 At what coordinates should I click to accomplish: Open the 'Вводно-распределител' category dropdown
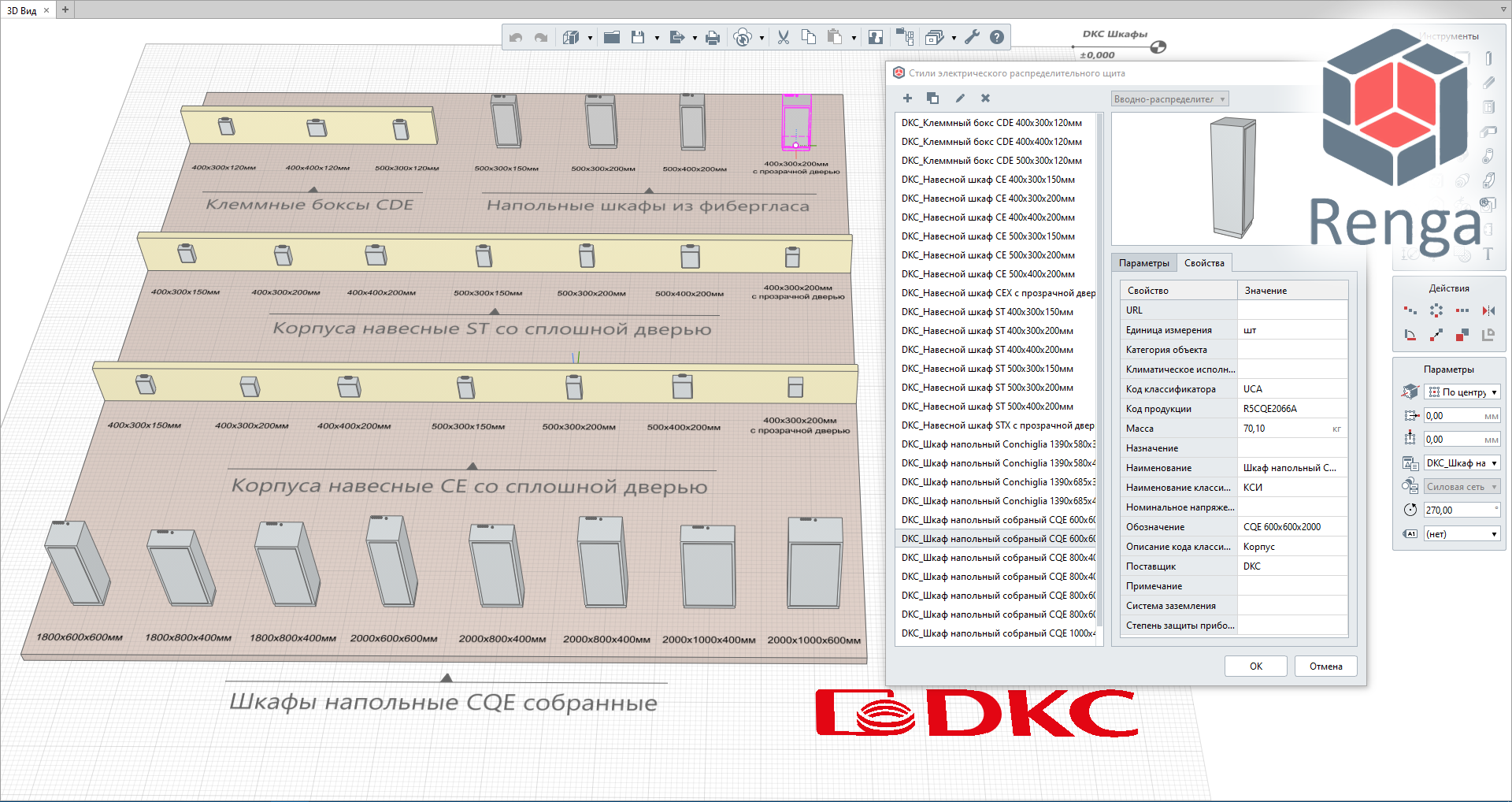pos(1169,99)
